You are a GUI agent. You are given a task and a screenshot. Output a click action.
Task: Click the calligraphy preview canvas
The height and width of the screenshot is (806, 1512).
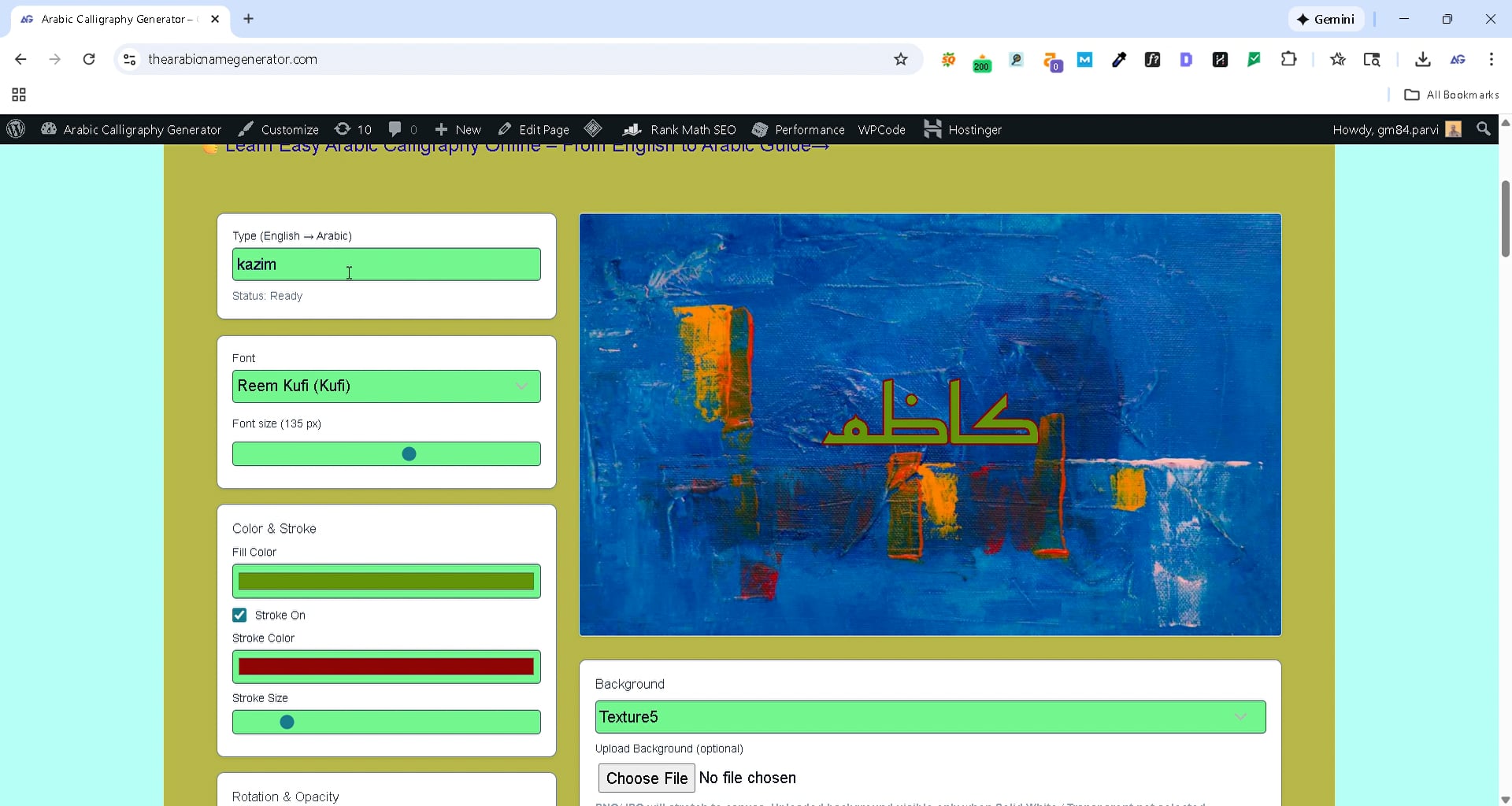click(930, 424)
